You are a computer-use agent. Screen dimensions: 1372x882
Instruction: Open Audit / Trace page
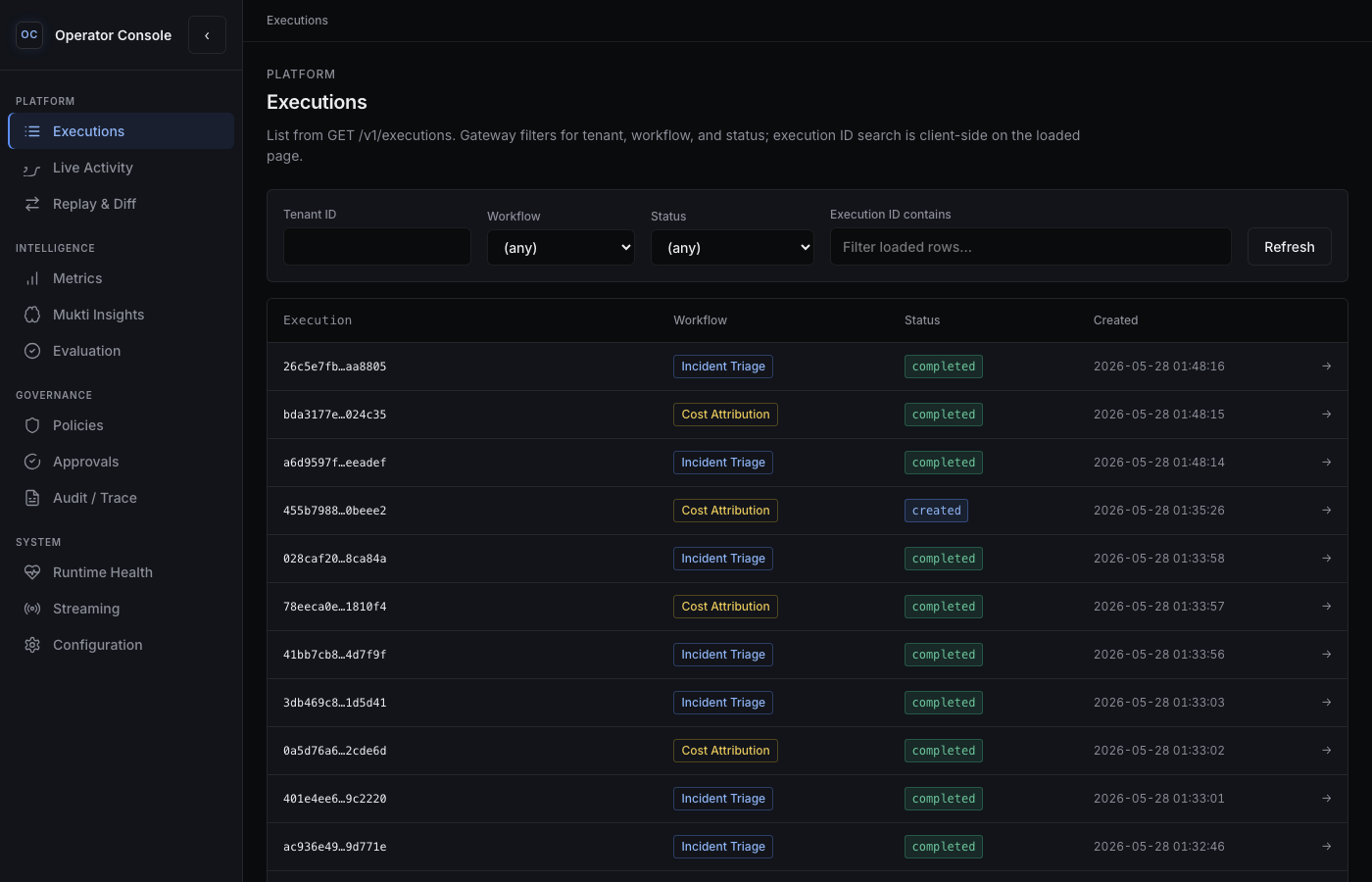122,498
